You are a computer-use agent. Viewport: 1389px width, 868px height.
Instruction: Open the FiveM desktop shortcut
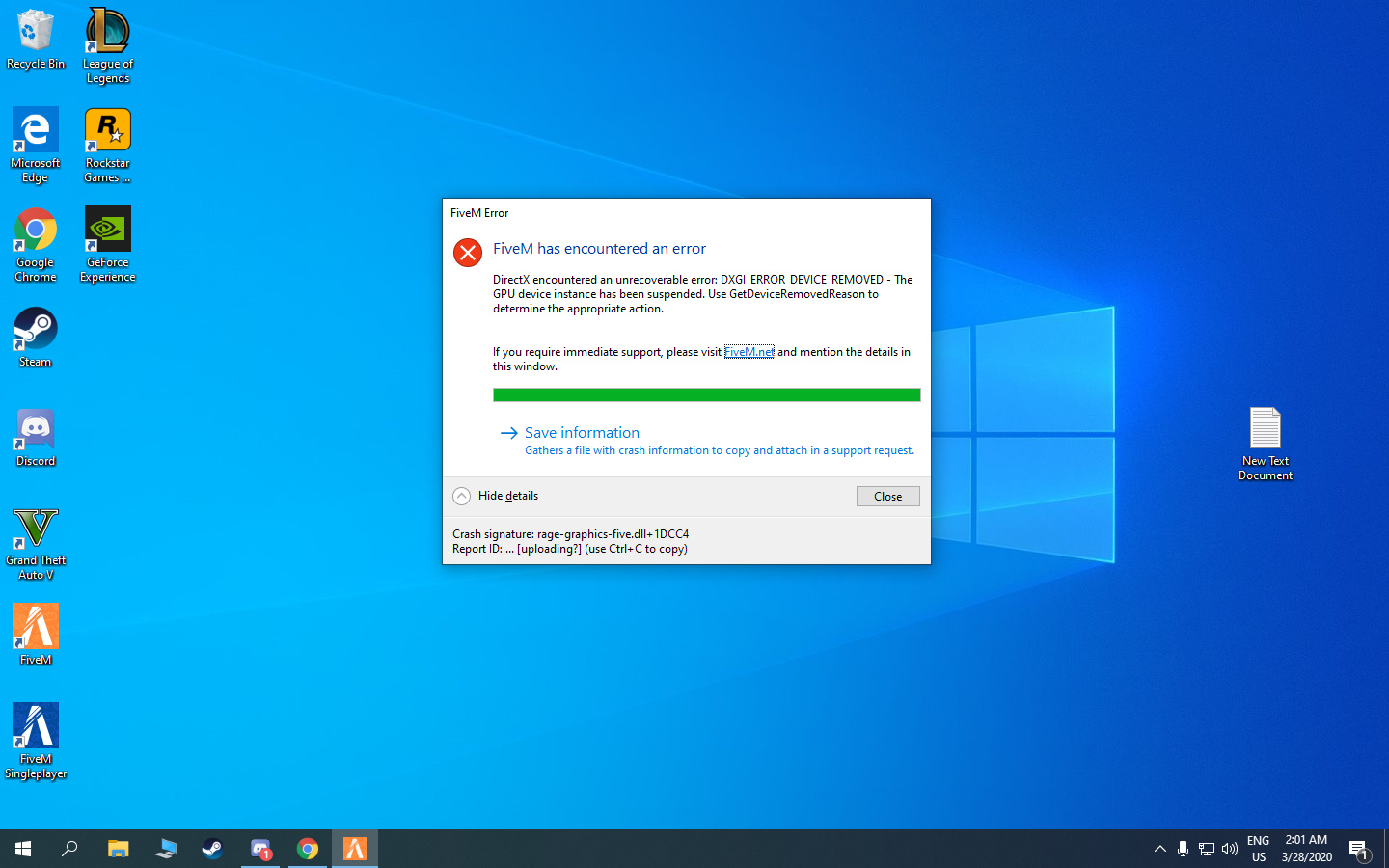tap(36, 635)
